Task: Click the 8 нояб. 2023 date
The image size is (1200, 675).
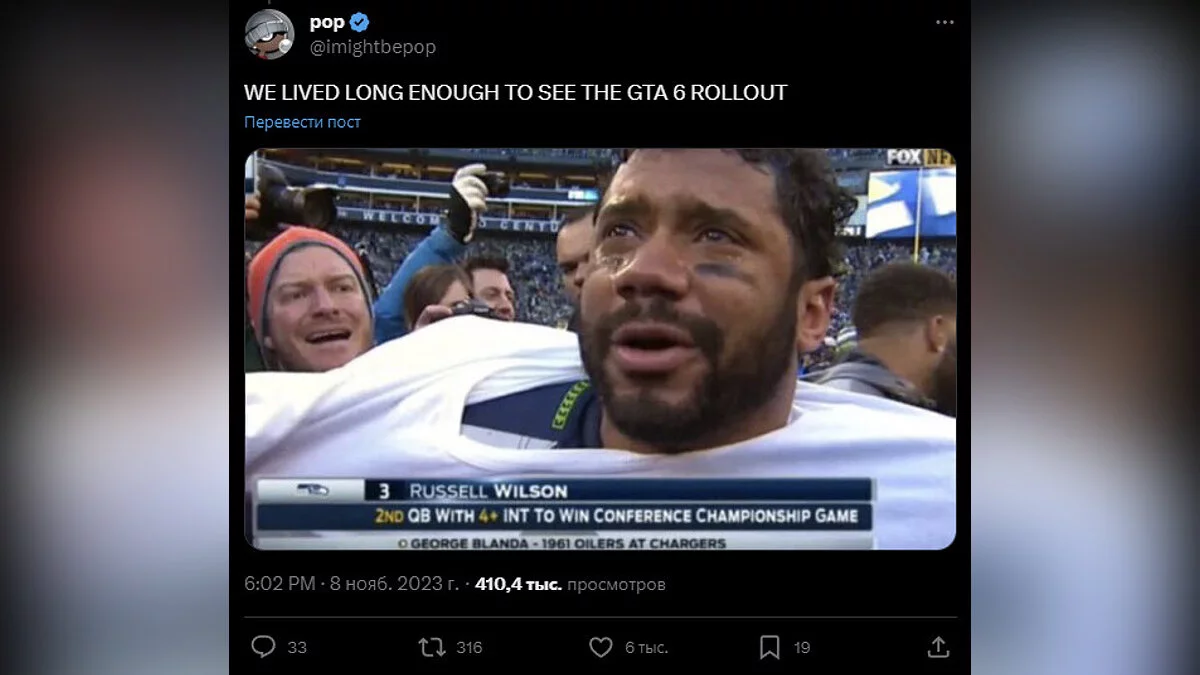Action: 394,584
